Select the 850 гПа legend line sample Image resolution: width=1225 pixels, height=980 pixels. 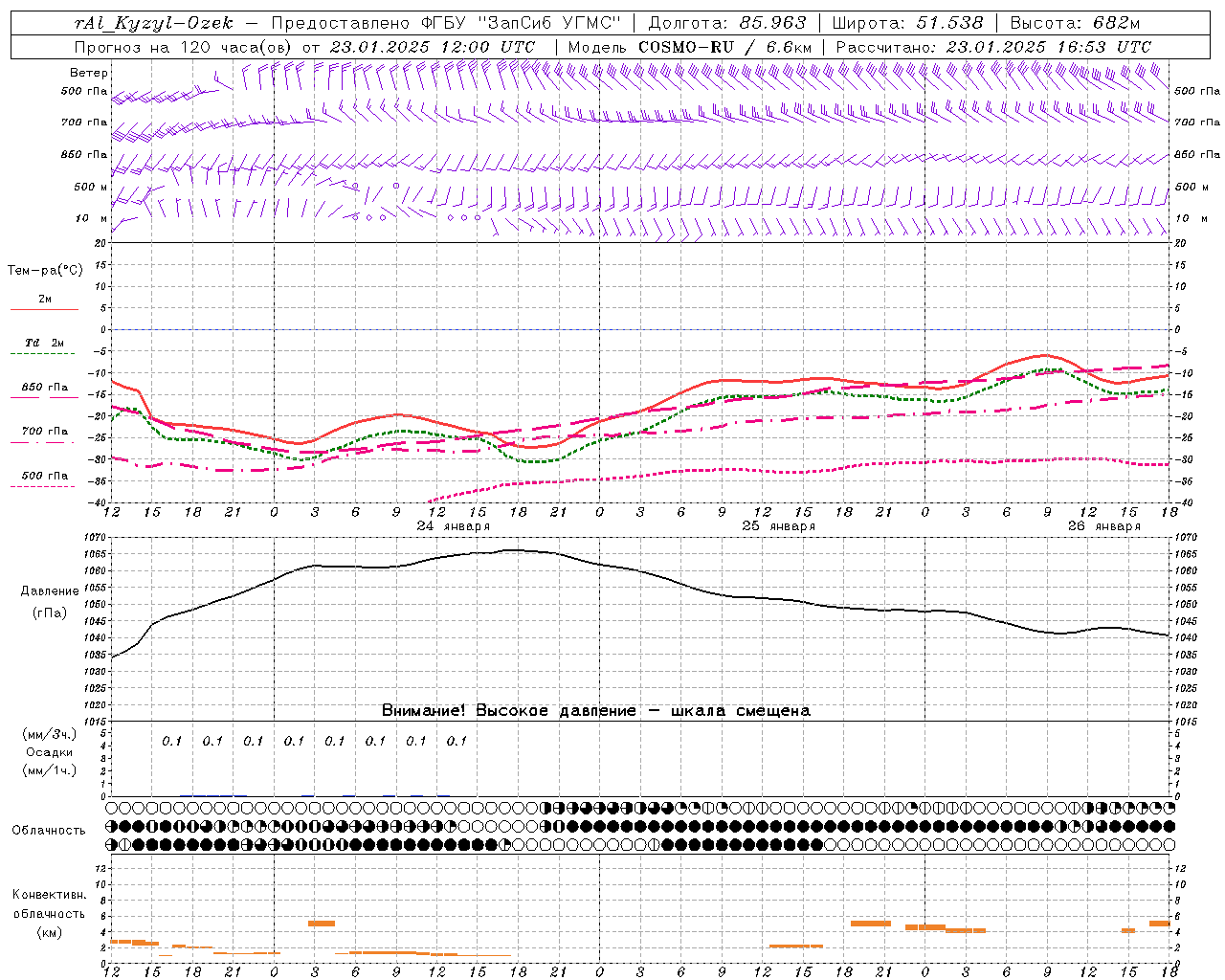click(x=44, y=398)
